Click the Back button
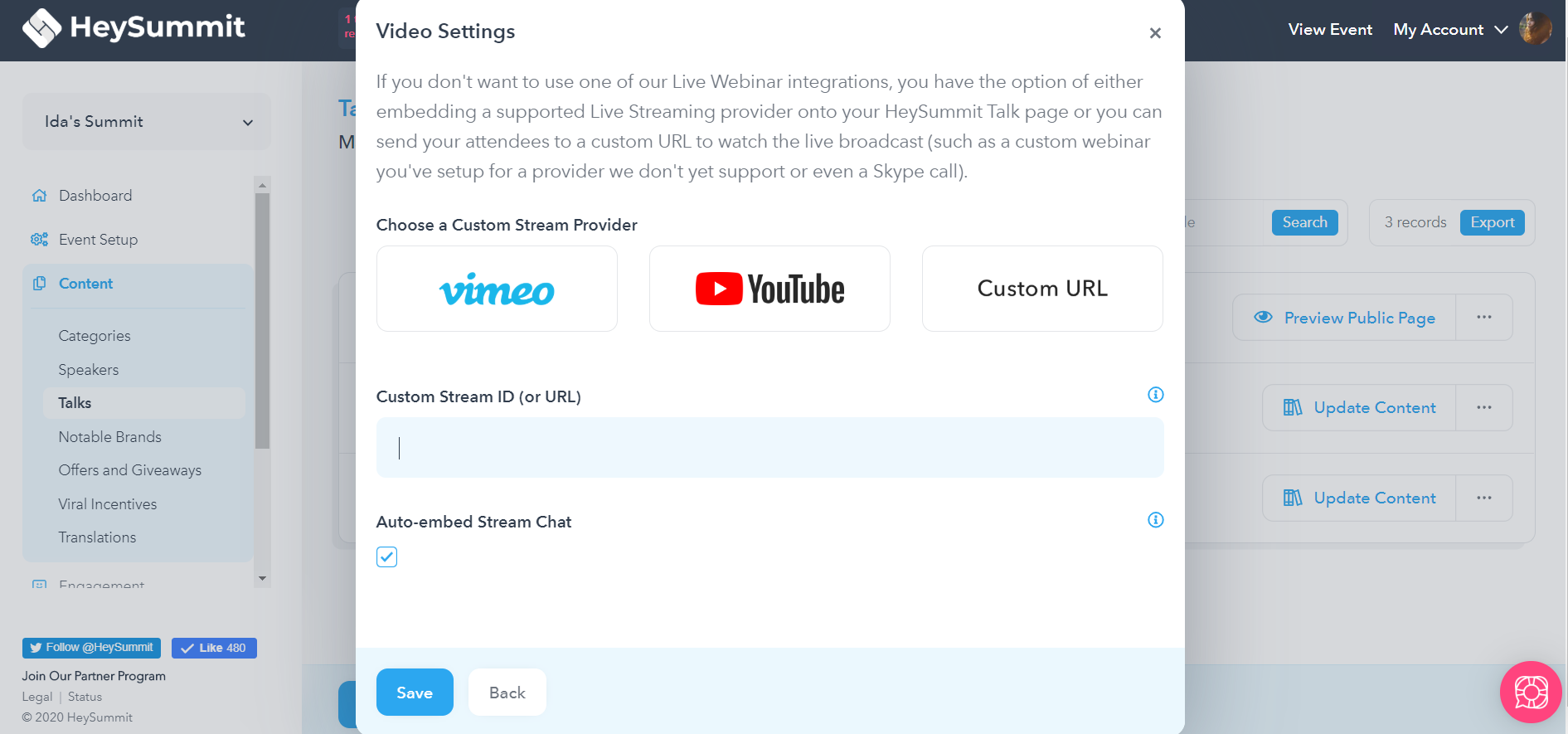 tap(507, 693)
